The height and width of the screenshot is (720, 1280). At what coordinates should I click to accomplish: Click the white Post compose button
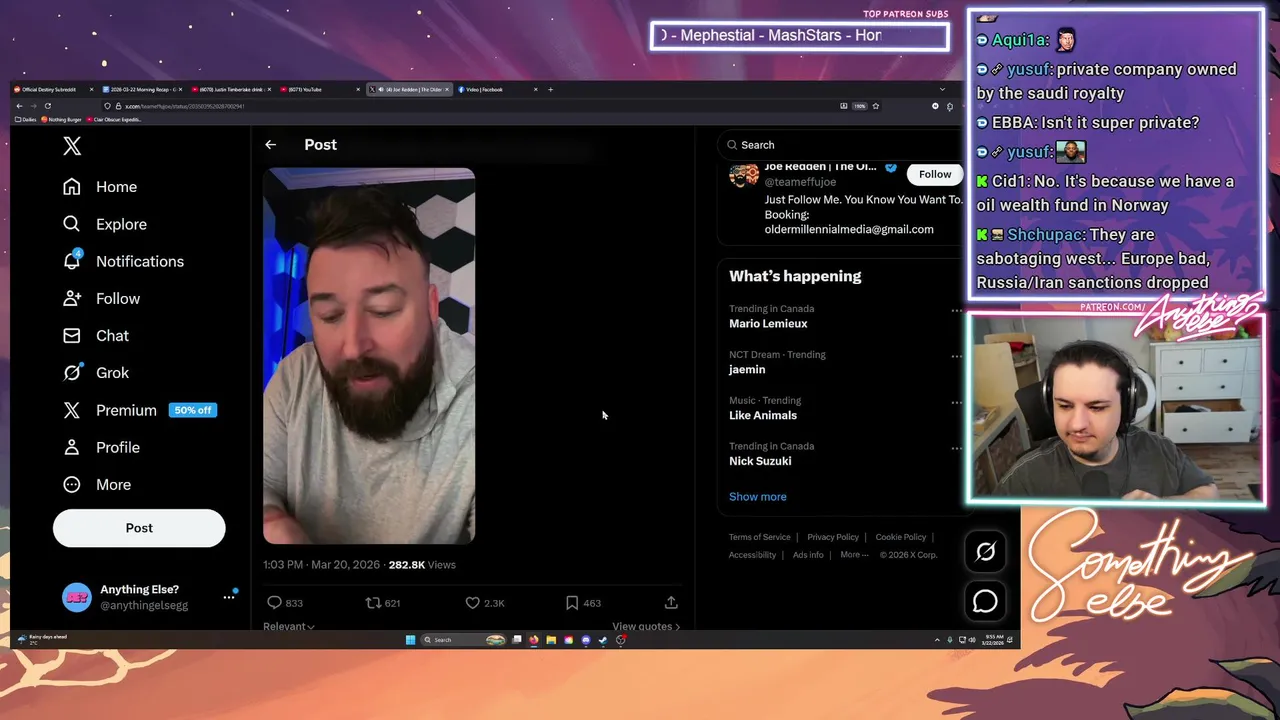(139, 528)
